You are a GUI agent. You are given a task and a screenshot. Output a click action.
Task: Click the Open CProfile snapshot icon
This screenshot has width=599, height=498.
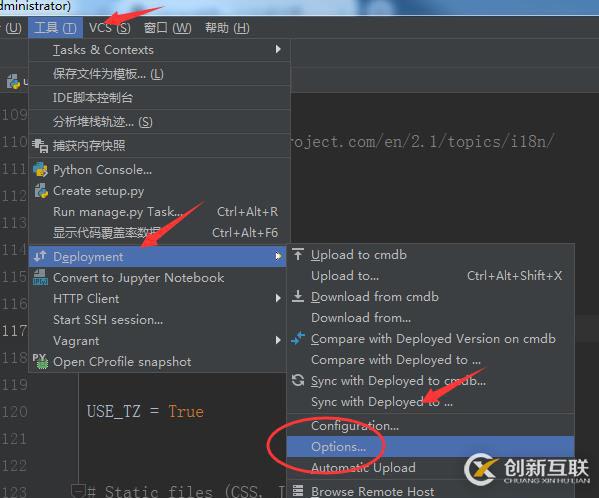point(40,361)
